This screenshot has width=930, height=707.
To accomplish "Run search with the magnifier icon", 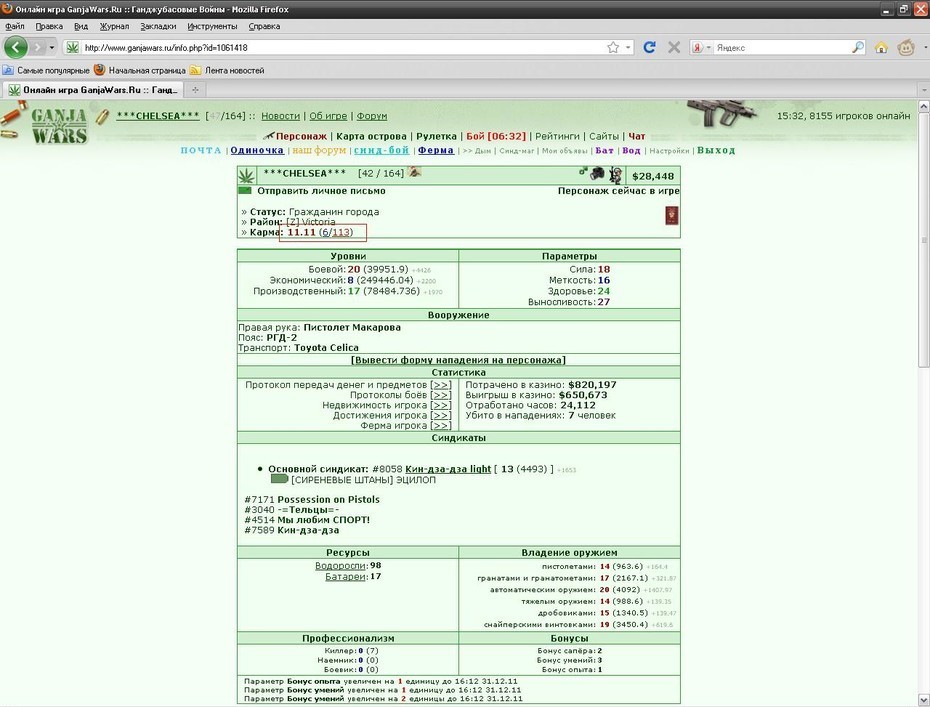I will tap(858, 47).
